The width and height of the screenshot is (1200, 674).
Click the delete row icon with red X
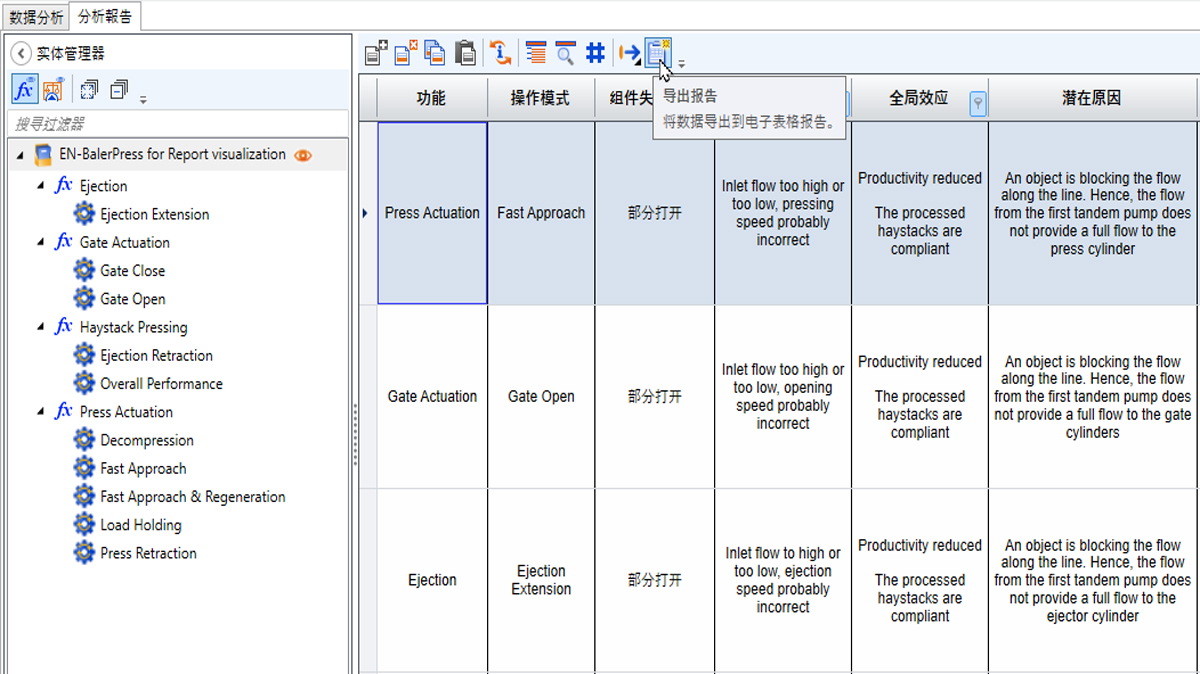click(x=406, y=53)
